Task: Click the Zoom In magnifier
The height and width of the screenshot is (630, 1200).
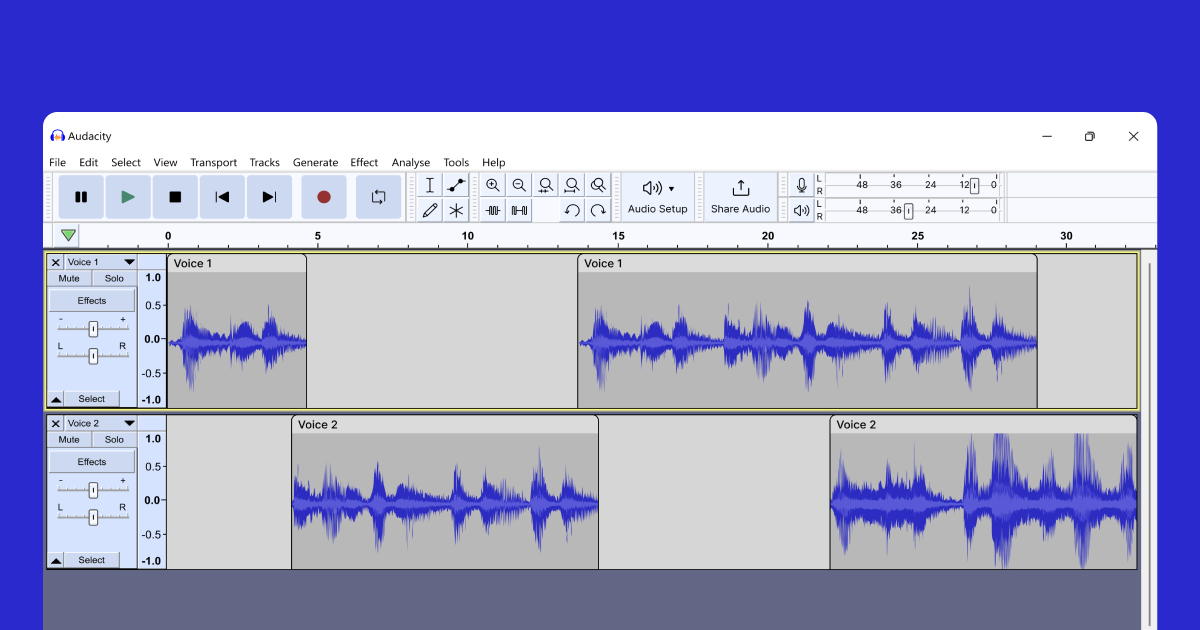Action: (493, 185)
